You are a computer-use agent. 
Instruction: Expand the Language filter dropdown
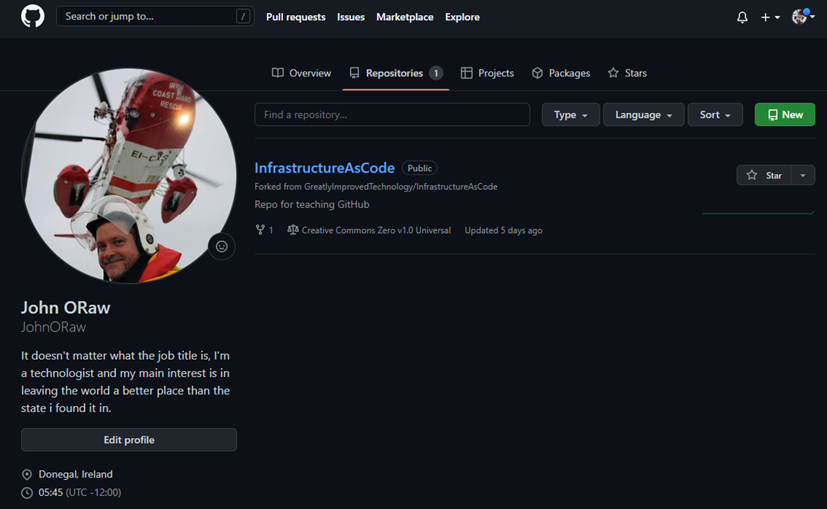point(643,114)
